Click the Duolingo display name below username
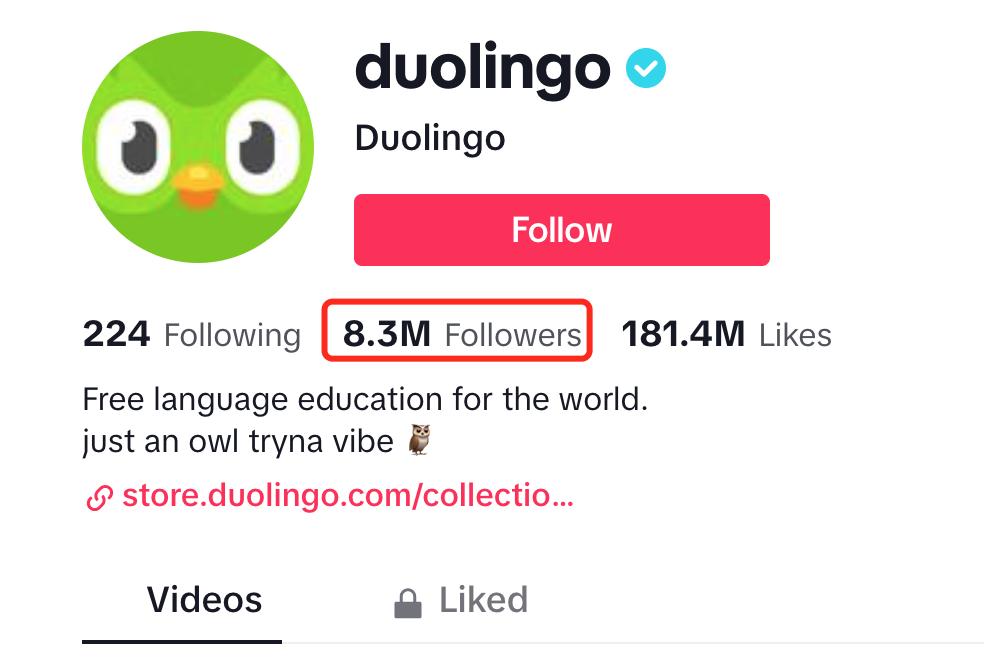The width and height of the screenshot is (984, 668). tap(430, 138)
